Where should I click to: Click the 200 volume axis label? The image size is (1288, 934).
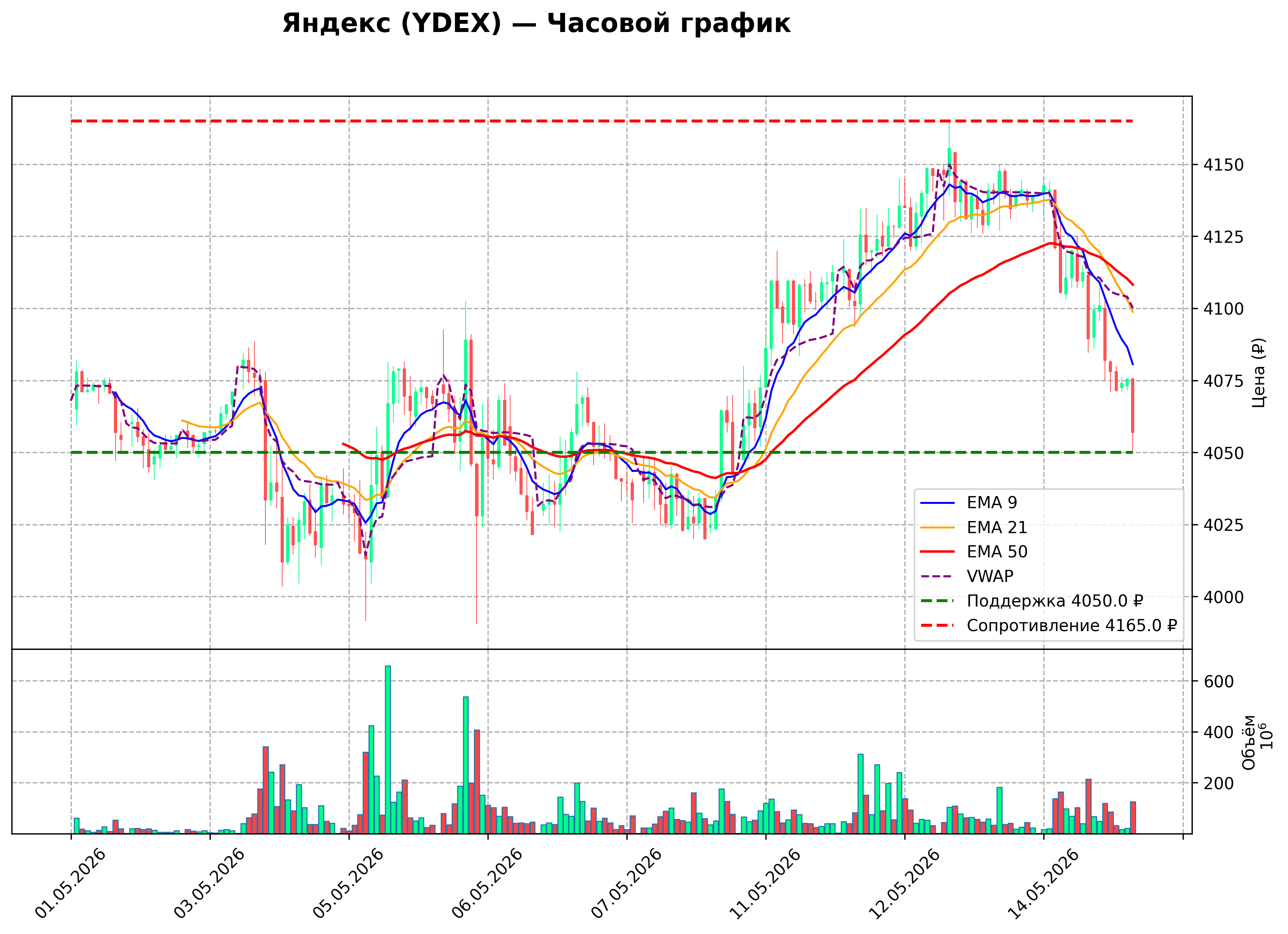point(1219,784)
